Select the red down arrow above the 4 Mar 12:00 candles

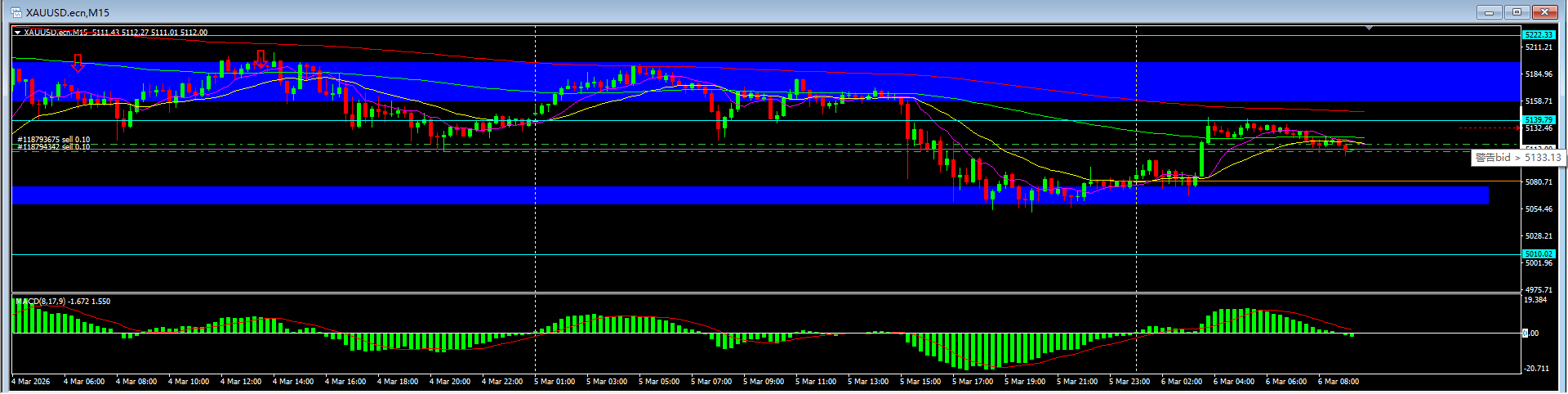(x=261, y=59)
